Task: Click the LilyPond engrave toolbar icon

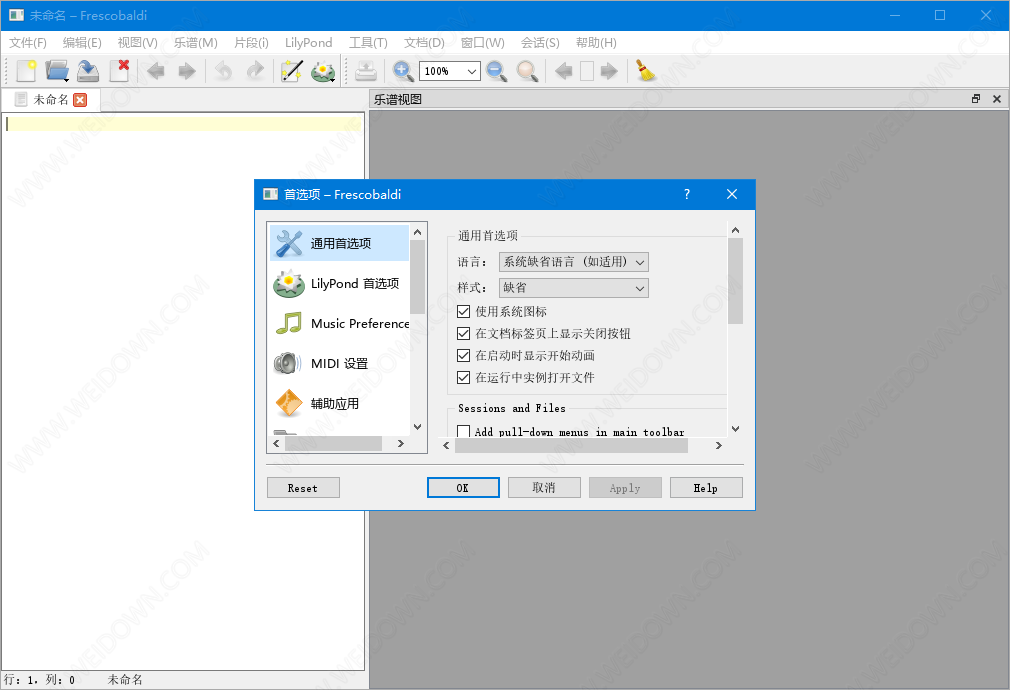Action: [323, 71]
